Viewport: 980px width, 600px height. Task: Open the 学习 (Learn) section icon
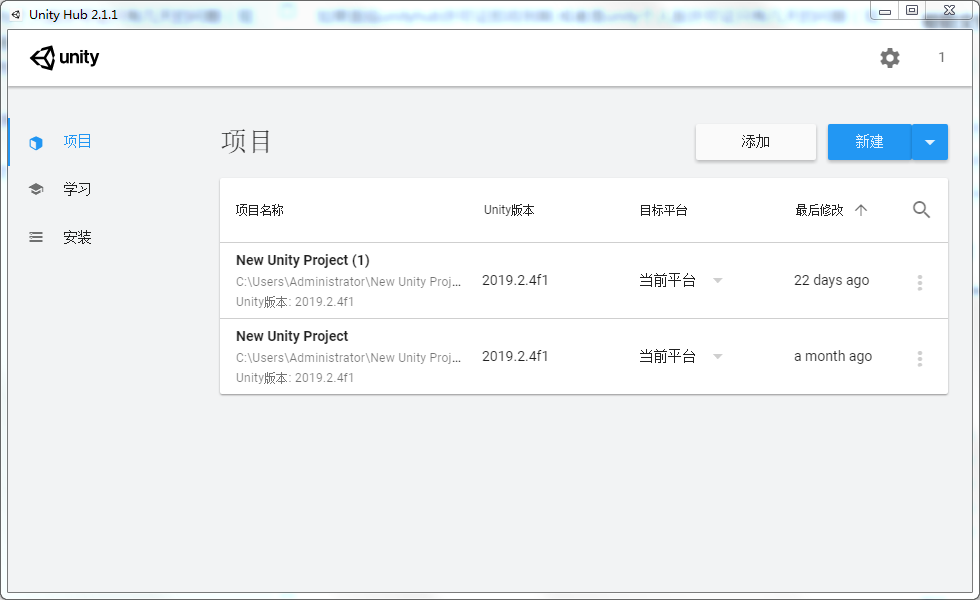[x=36, y=188]
